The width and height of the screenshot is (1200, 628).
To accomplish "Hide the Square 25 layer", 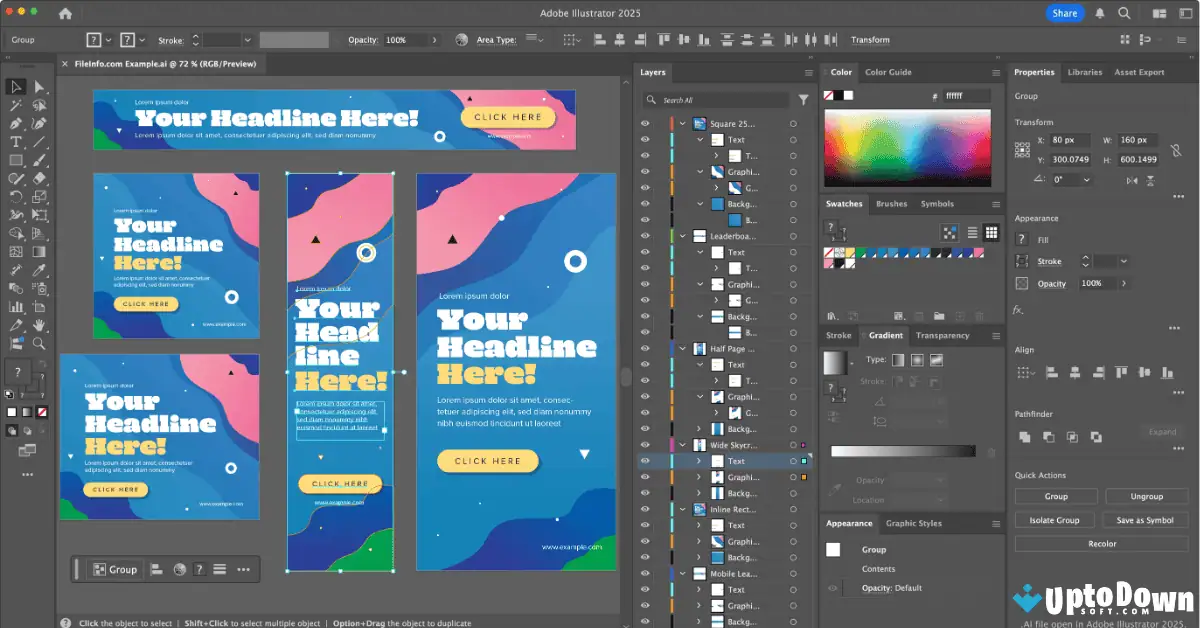I will tap(644, 123).
